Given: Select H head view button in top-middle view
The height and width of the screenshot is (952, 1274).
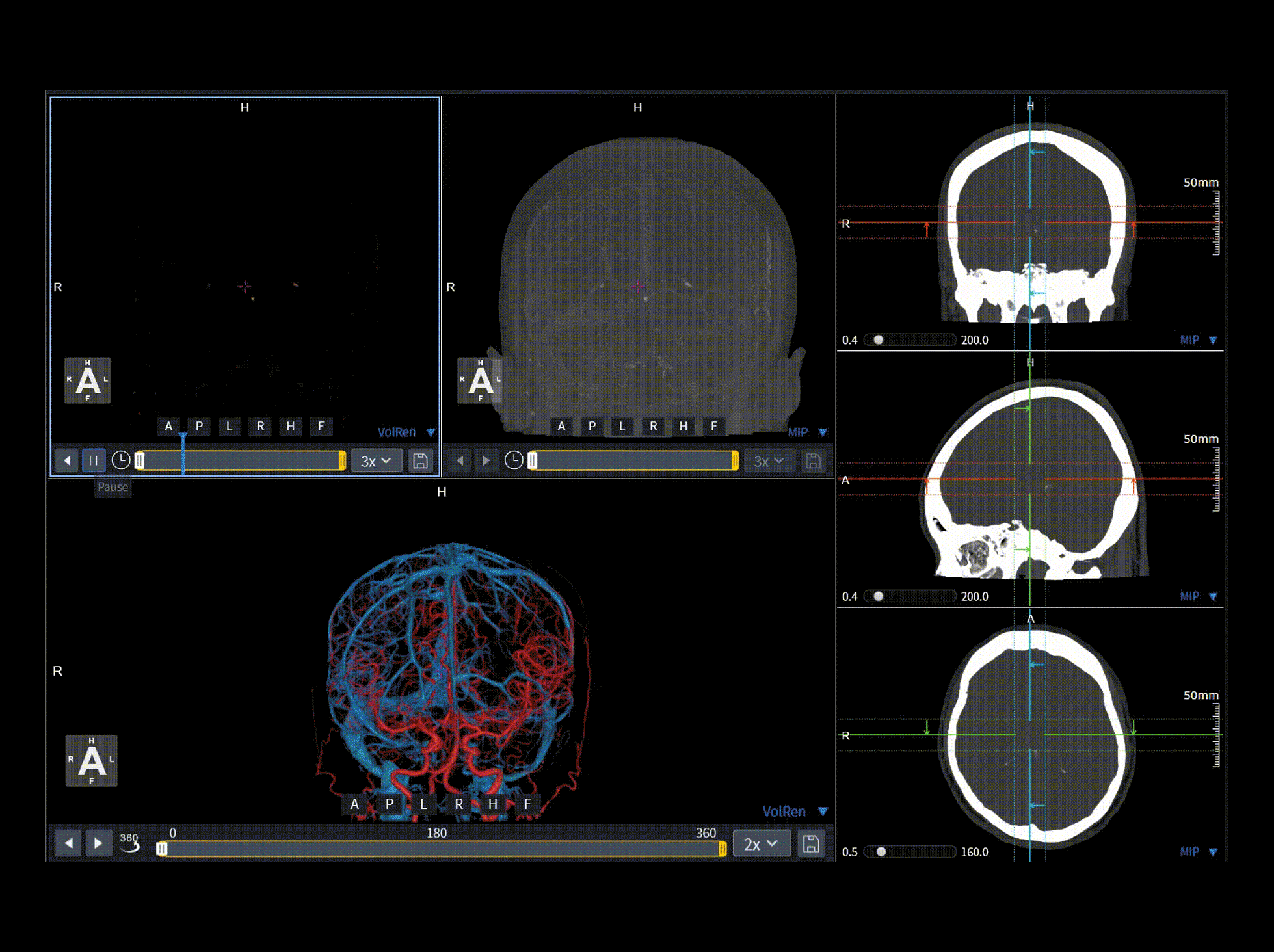Looking at the screenshot, I should [683, 426].
